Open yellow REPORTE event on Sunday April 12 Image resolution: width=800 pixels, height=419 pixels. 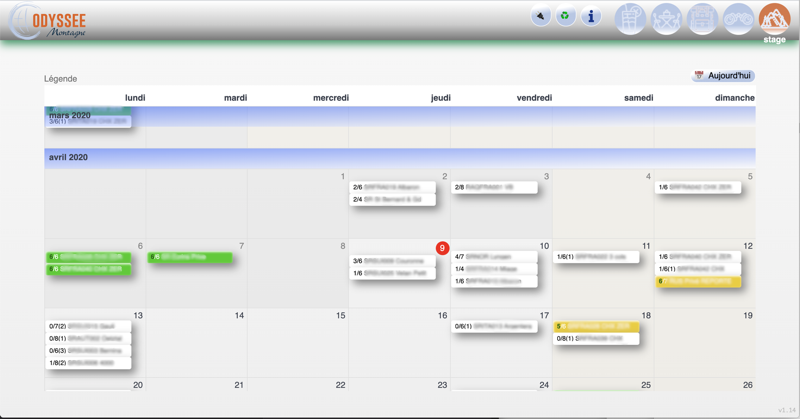tap(698, 281)
